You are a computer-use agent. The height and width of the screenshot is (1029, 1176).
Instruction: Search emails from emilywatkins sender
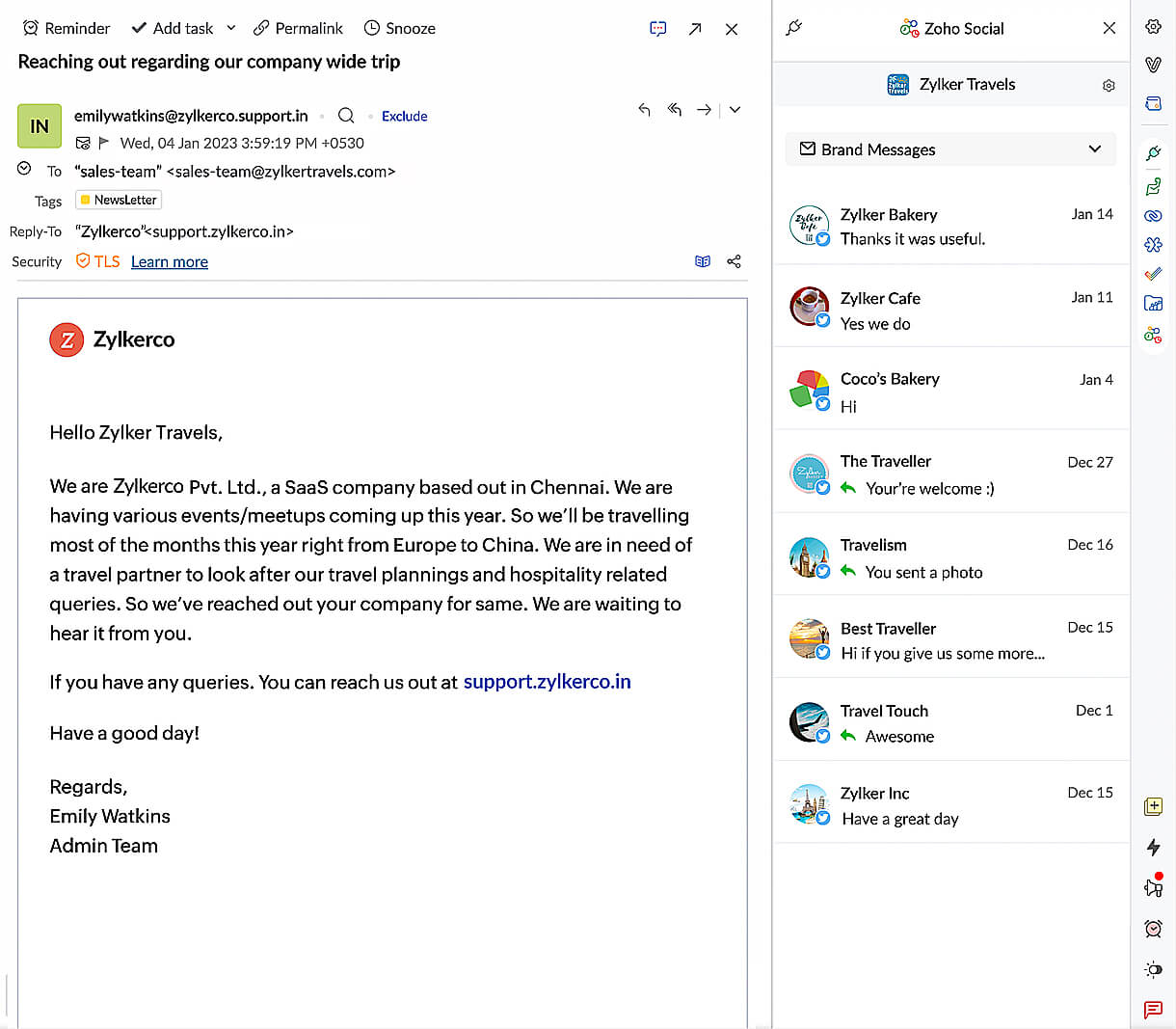tap(346, 116)
